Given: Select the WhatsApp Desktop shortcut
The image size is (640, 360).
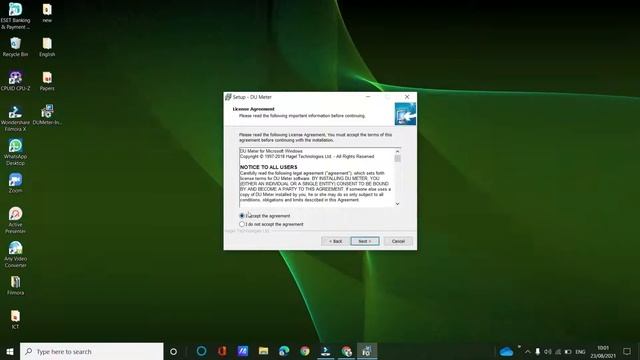Looking at the screenshot, I should (x=15, y=152).
